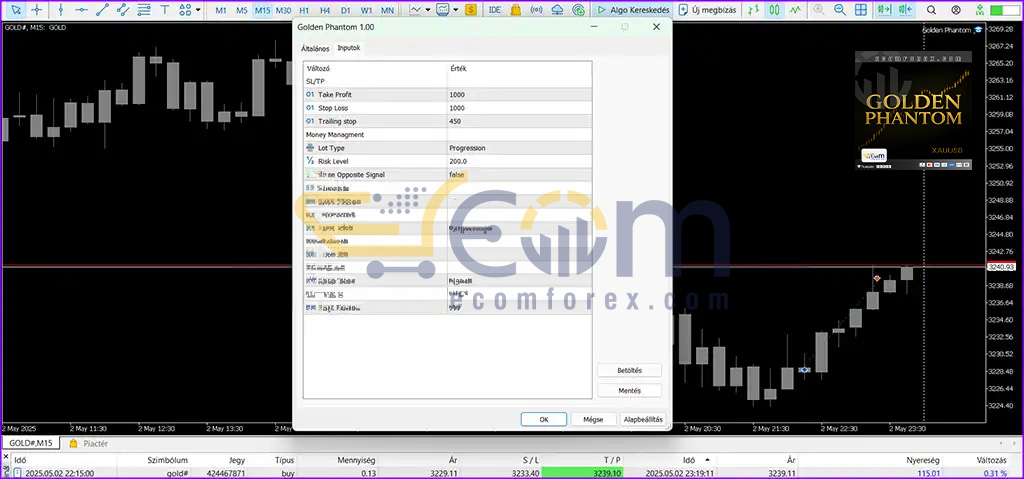Screen dimensions: 1024x479
Task: Click the Money Managment section row
Action: coord(447,135)
